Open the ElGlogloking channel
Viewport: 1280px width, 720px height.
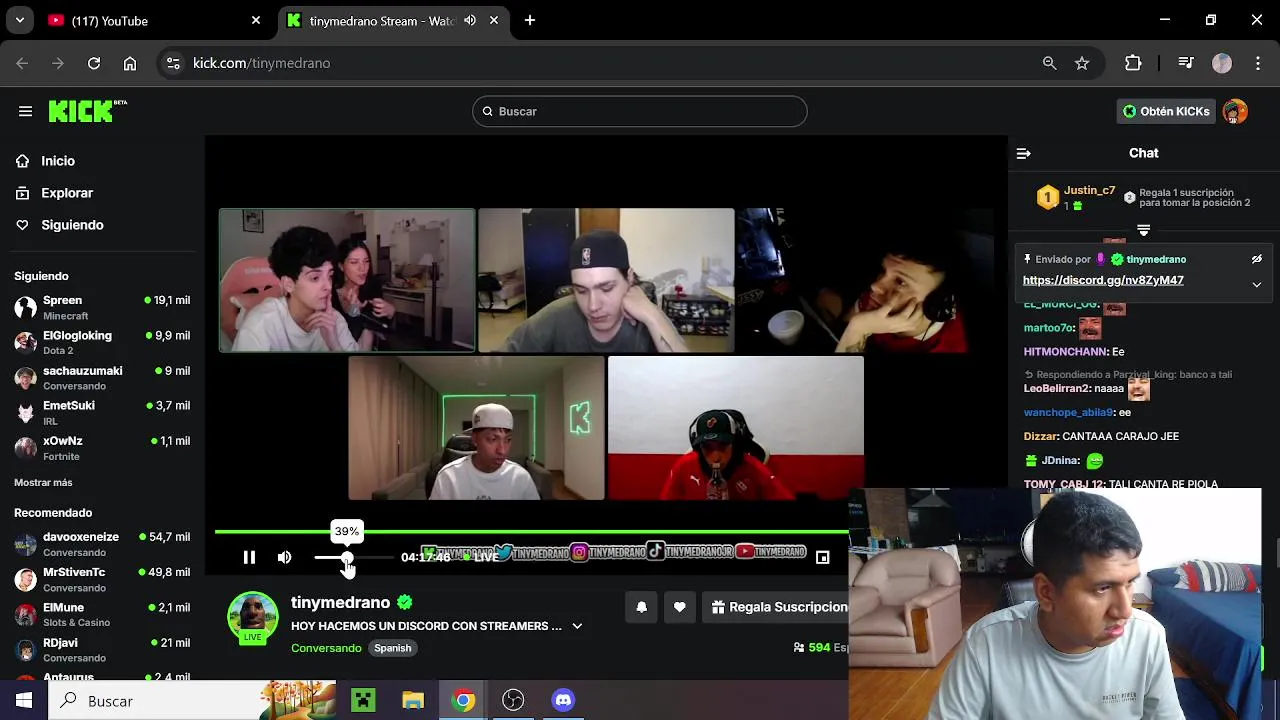coord(102,342)
